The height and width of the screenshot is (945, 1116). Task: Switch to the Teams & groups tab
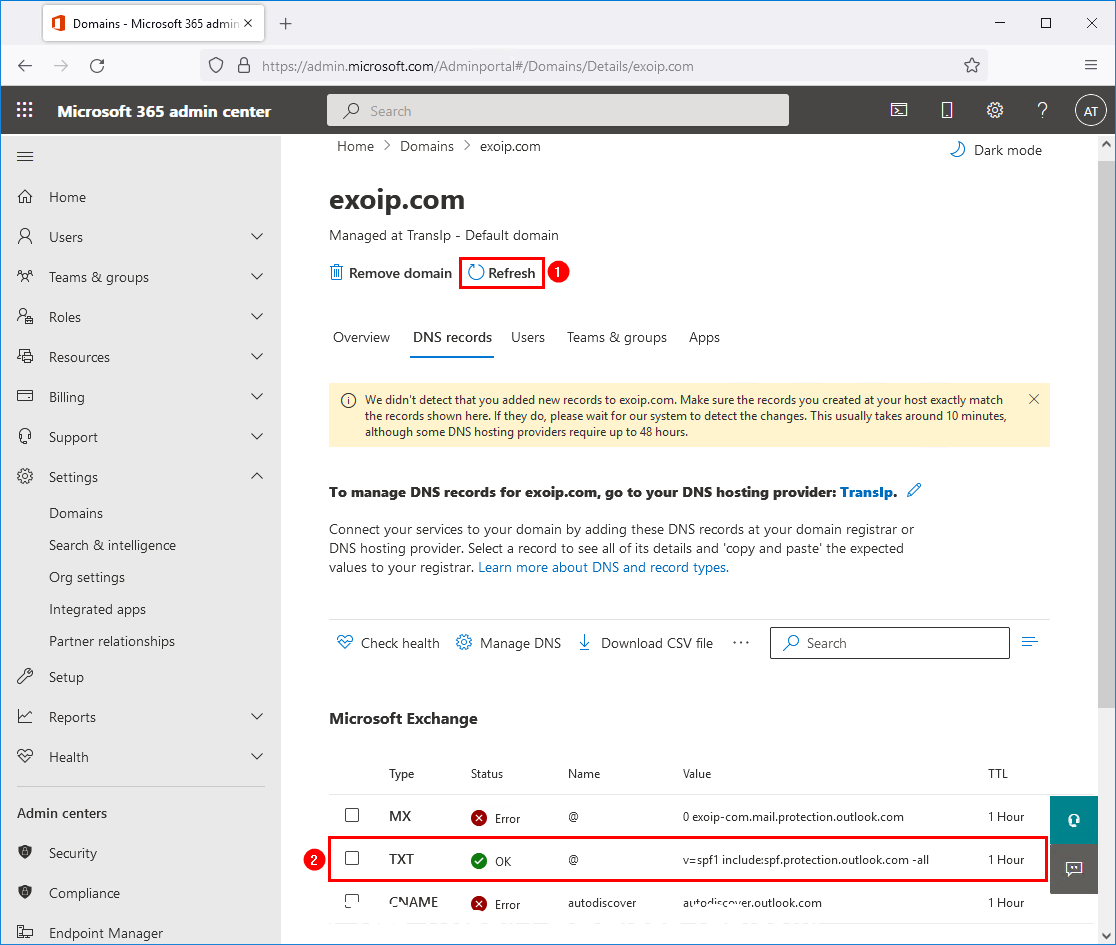click(x=616, y=337)
